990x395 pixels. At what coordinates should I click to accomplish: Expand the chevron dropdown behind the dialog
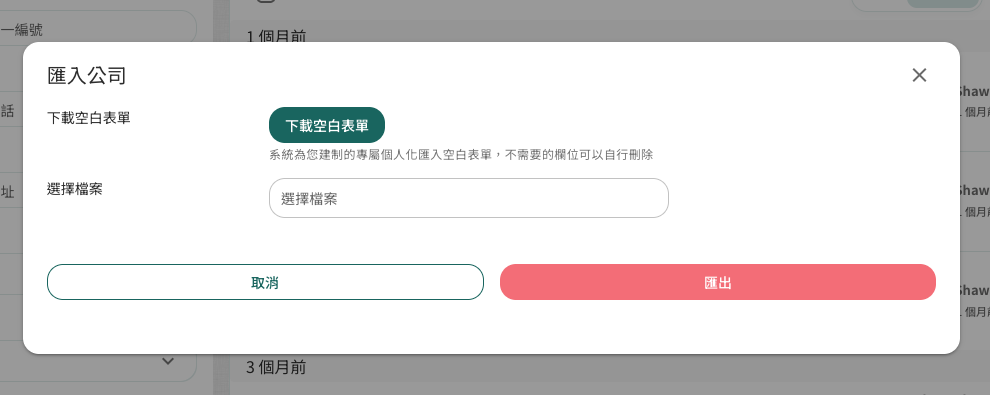168,362
